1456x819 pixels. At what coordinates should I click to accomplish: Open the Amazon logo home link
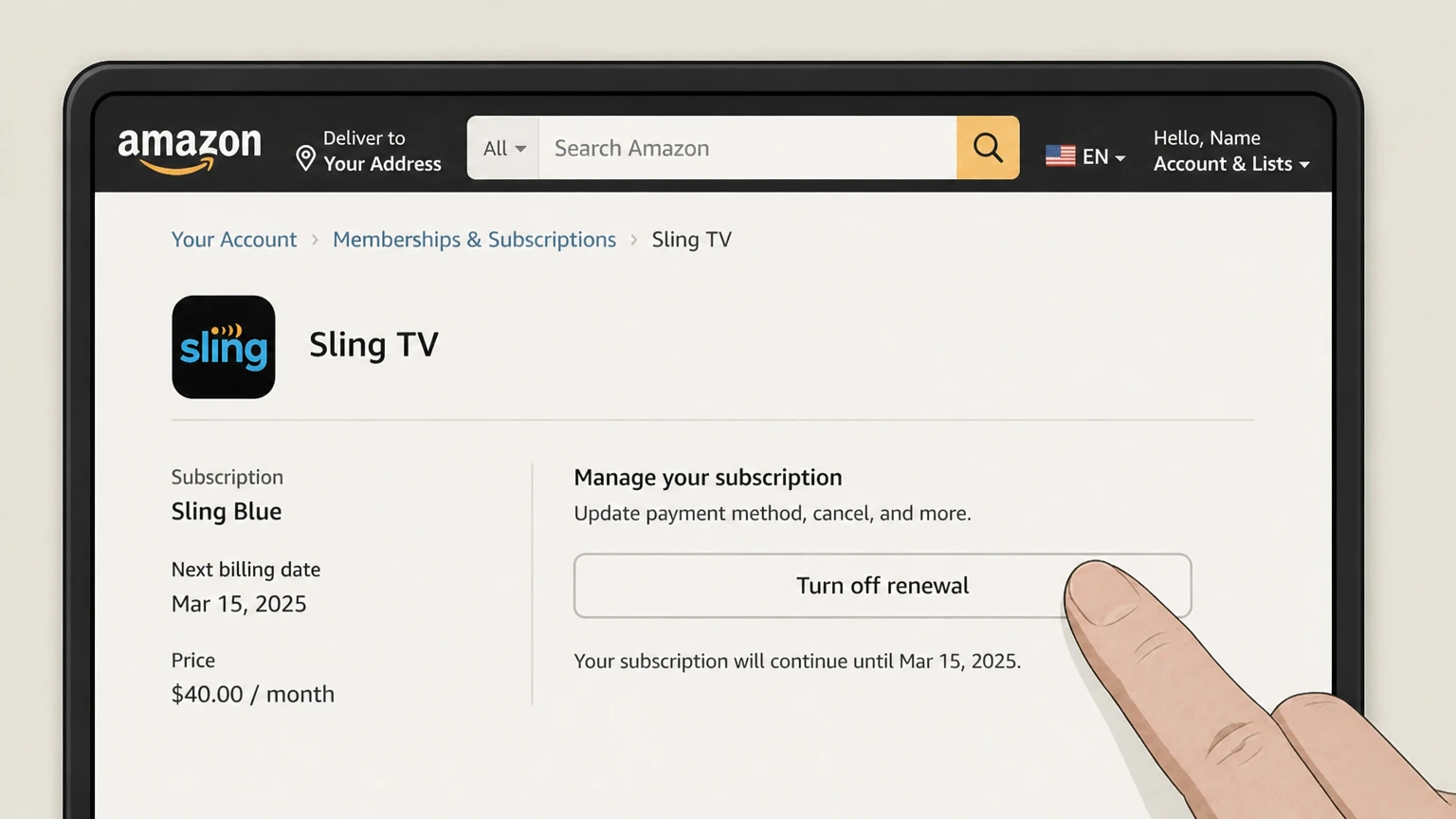[x=190, y=151]
